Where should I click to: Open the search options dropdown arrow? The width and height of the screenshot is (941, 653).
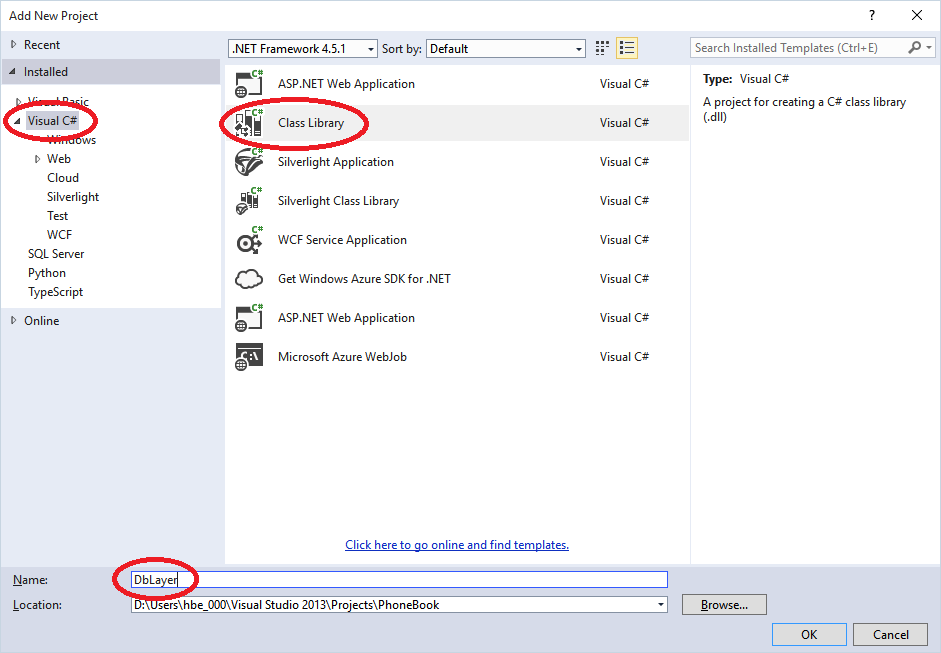point(929,47)
